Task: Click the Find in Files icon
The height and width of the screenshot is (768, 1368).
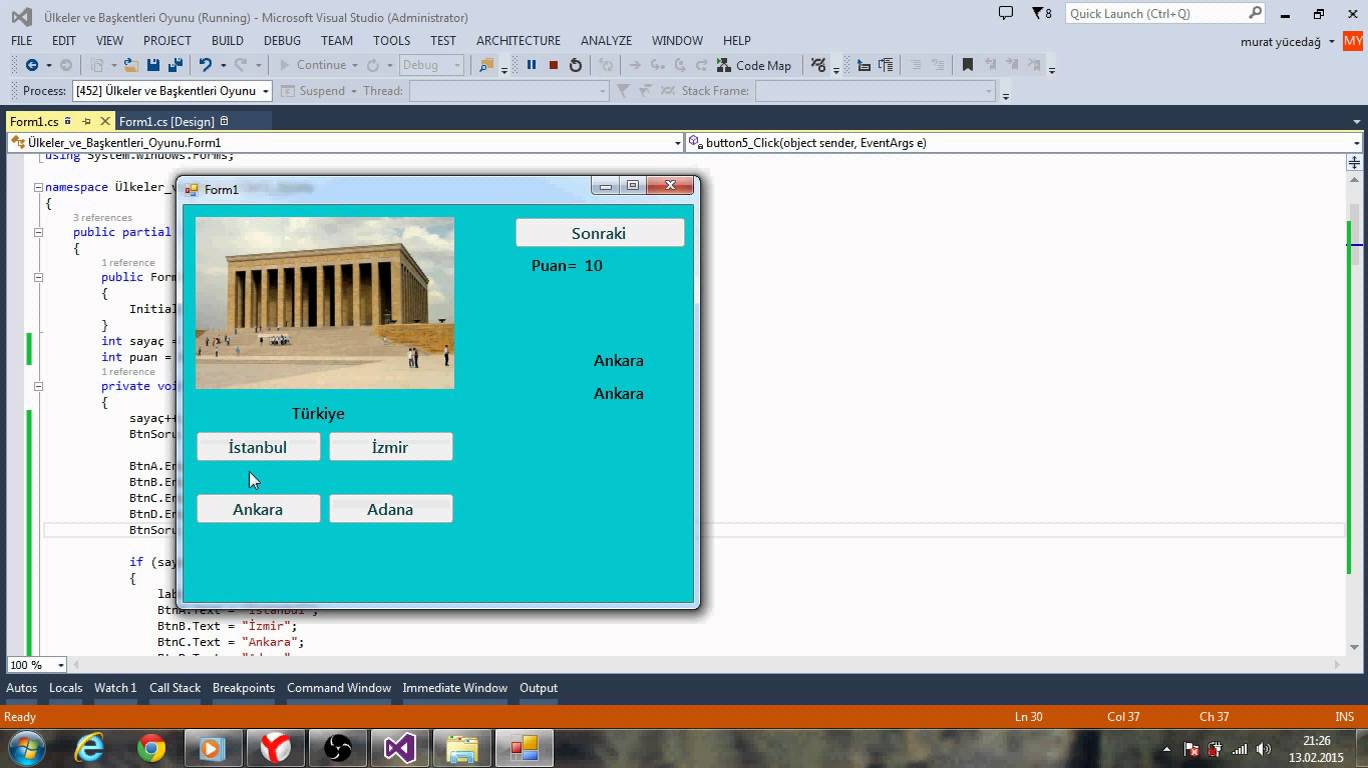Action: point(487,65)
